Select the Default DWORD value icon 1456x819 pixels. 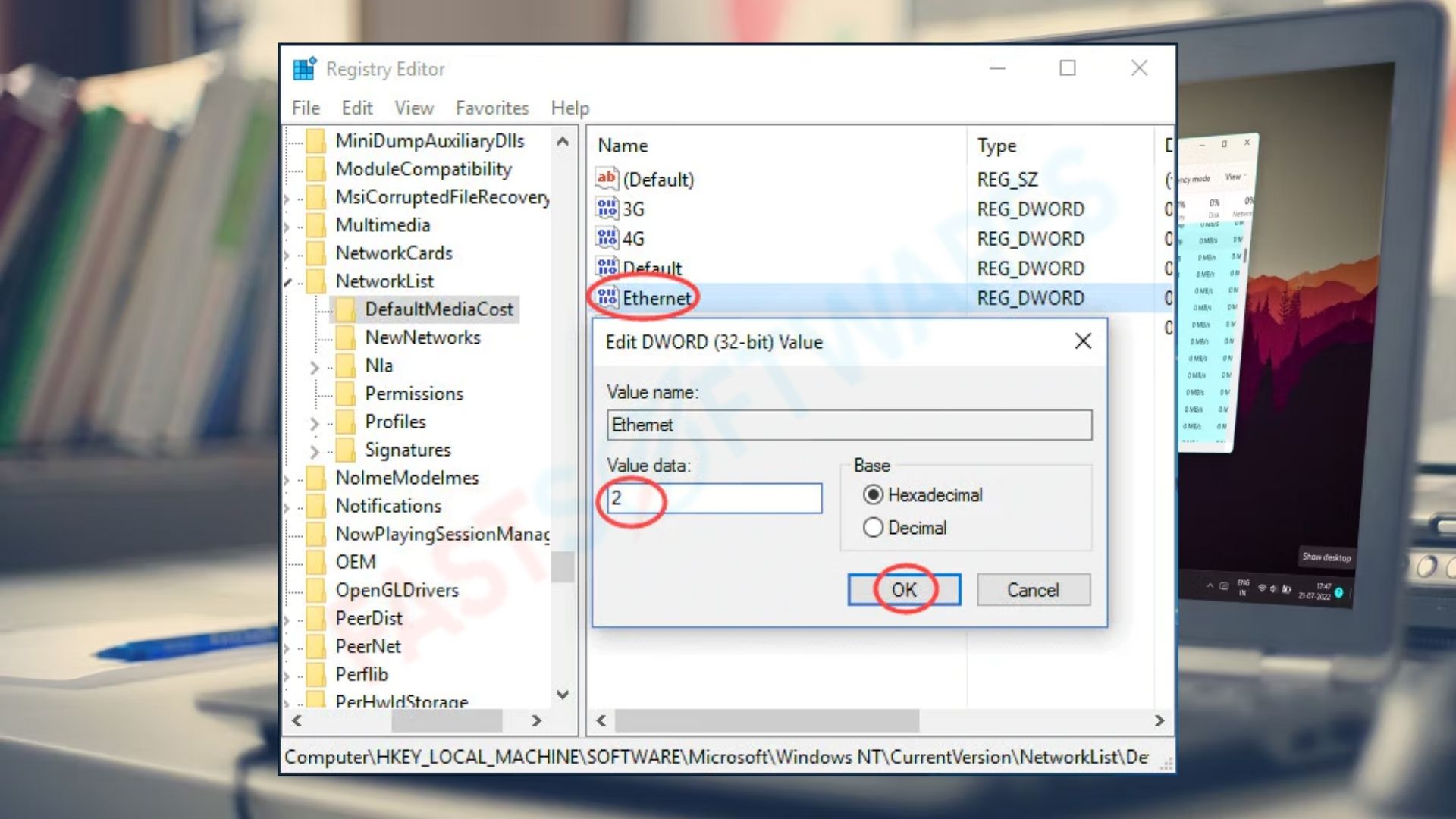pos(607,267)
